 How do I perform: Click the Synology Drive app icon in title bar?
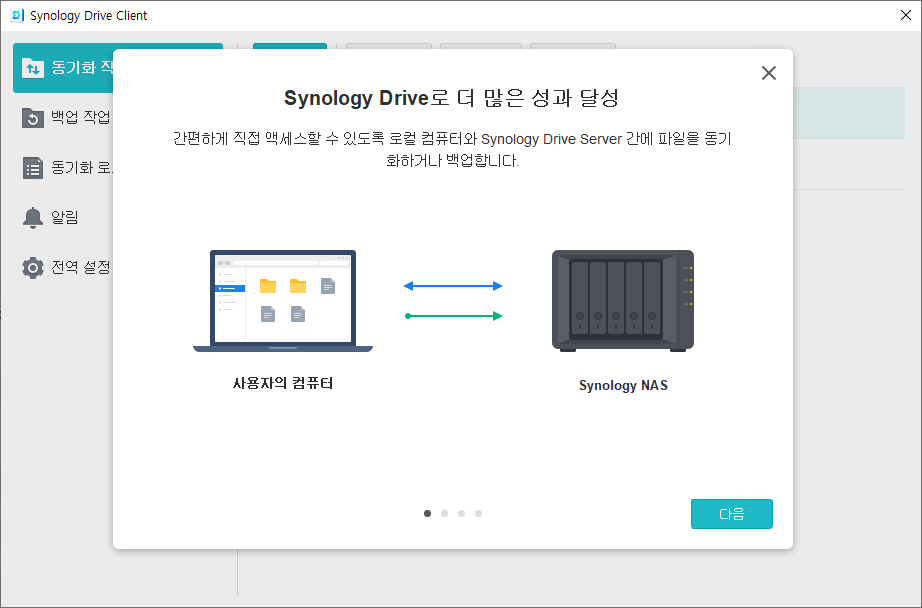pos(17,15)
